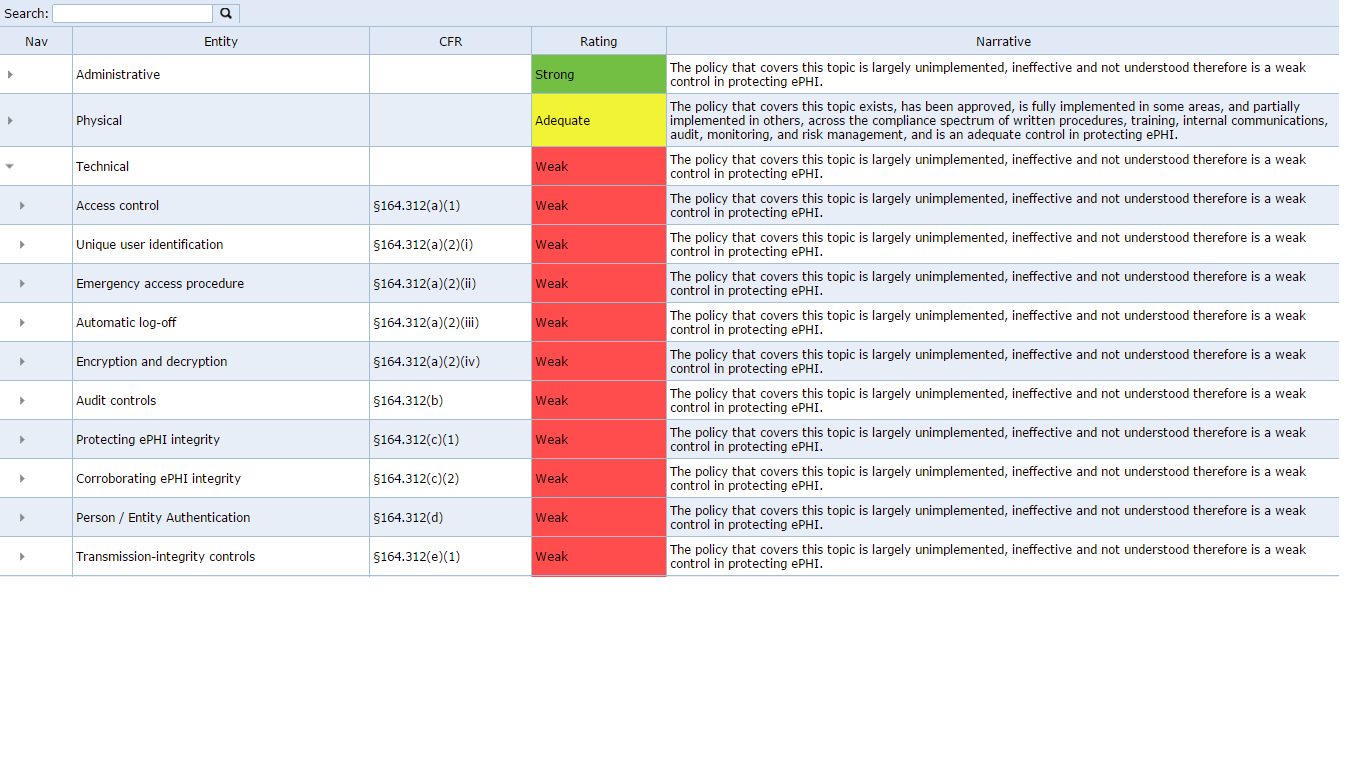Select Unique user identification text

point(150,245)
